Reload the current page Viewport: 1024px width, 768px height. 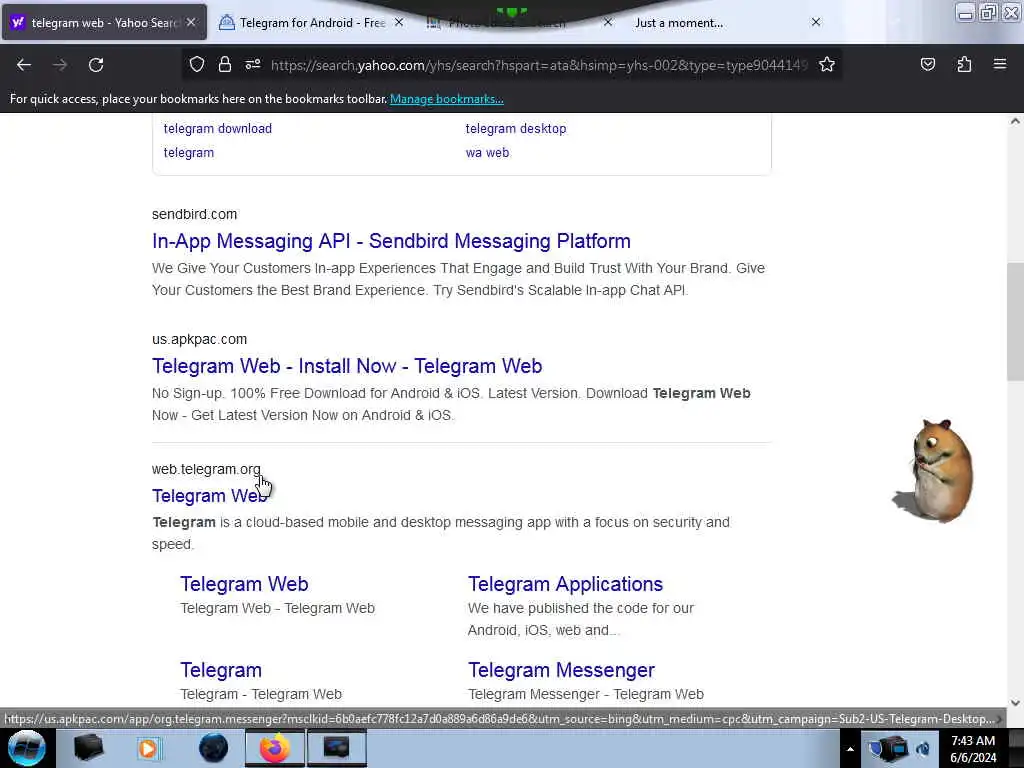tap(96, 65)
